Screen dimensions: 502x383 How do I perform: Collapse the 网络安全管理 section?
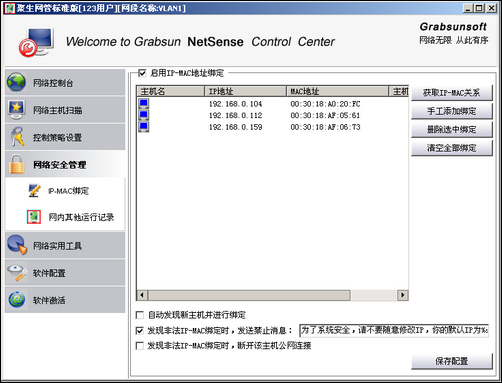(x=65, y=164)
